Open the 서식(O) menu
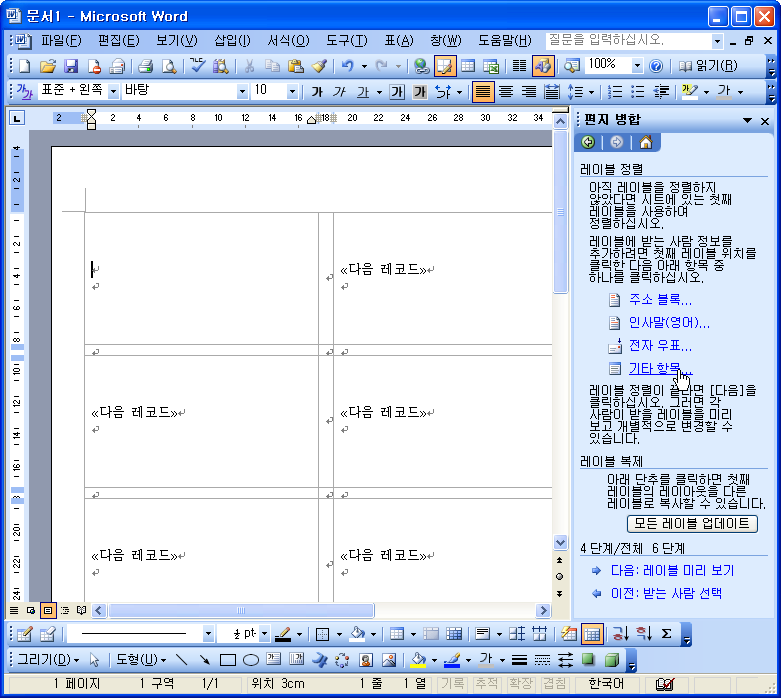Image resolution: width=781 pixels, height=698 pixels. click(x=288, y=40)
